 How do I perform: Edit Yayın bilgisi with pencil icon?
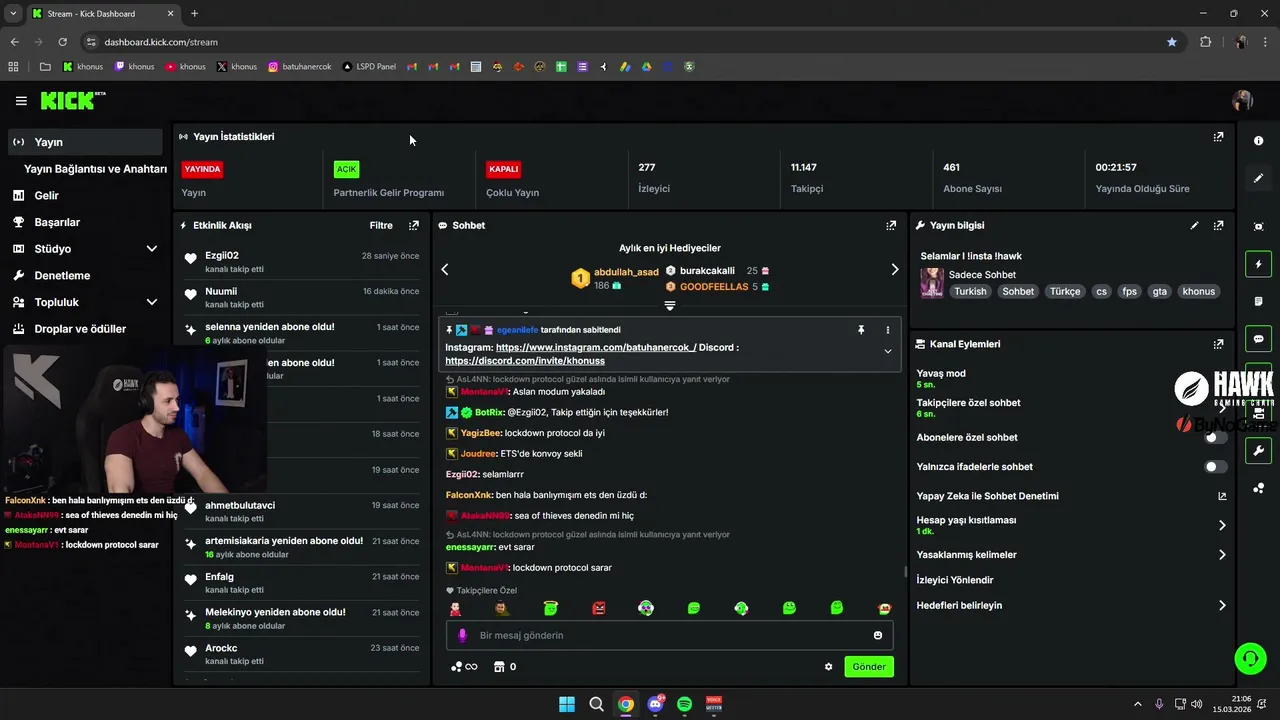point(1194,226)
